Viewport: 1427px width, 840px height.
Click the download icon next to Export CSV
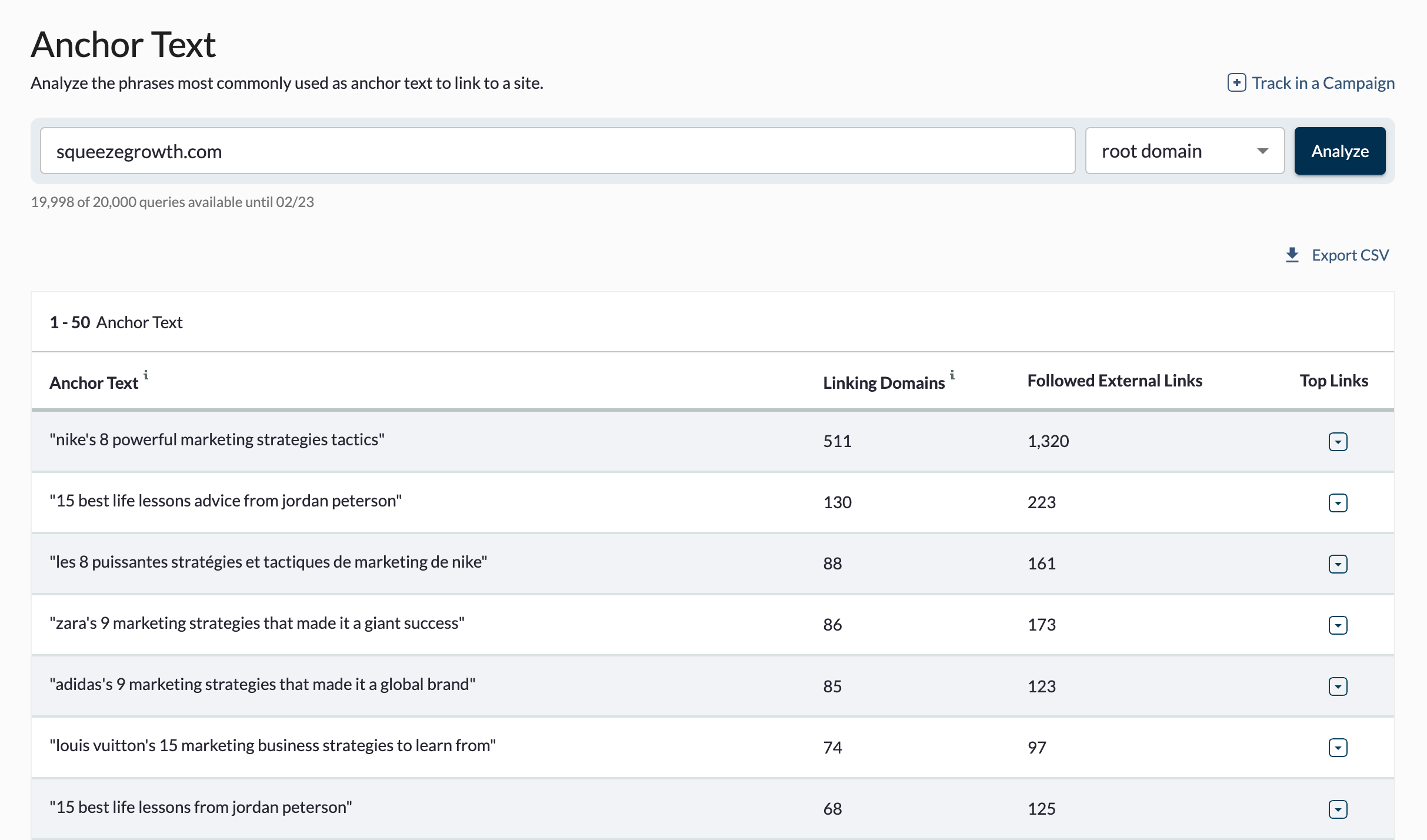pos(1292,255)
